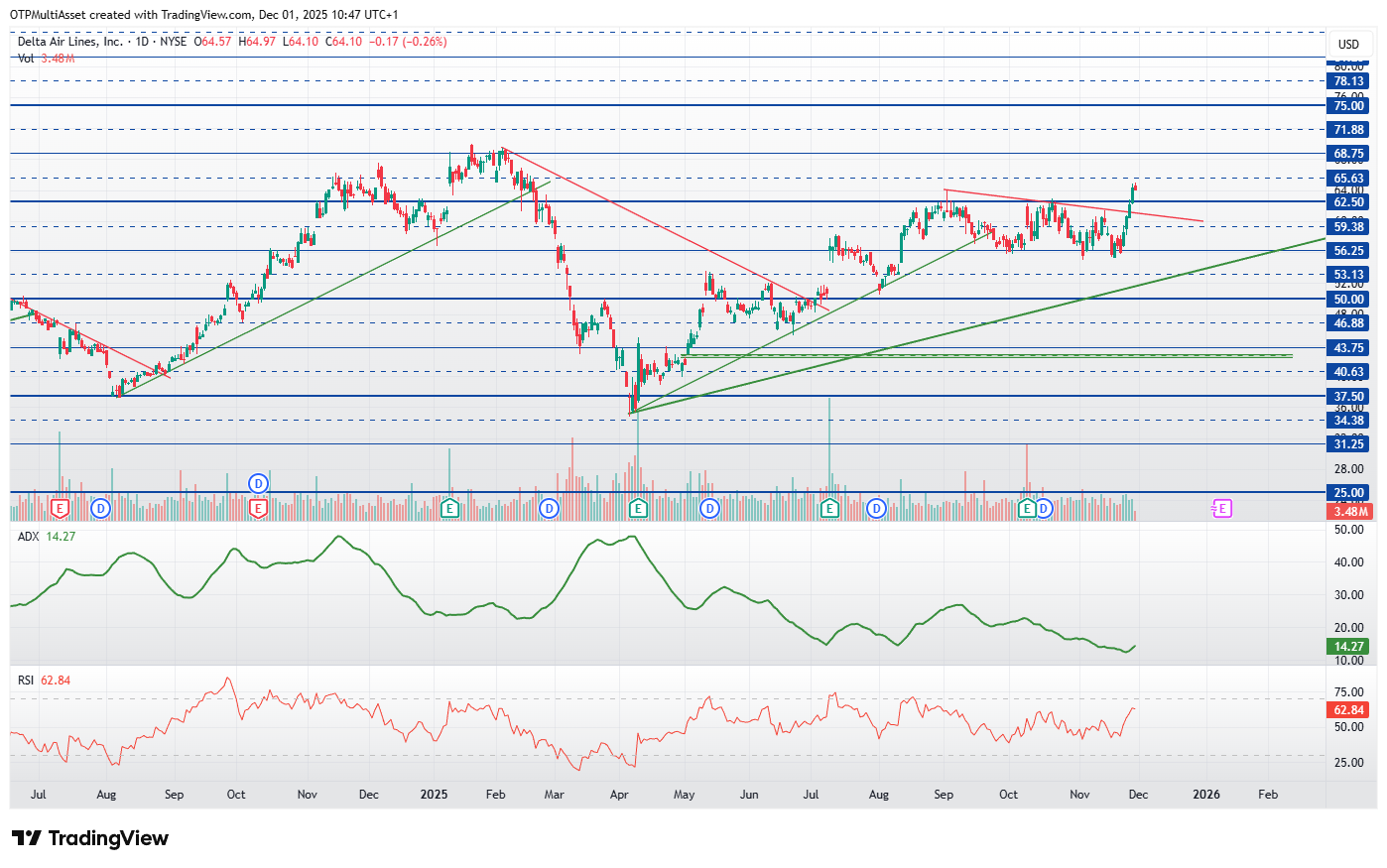Click the 75.00 price level label on the axis
The width and height of the screenshot is (1387, 868).
(x=1349, y=106)
